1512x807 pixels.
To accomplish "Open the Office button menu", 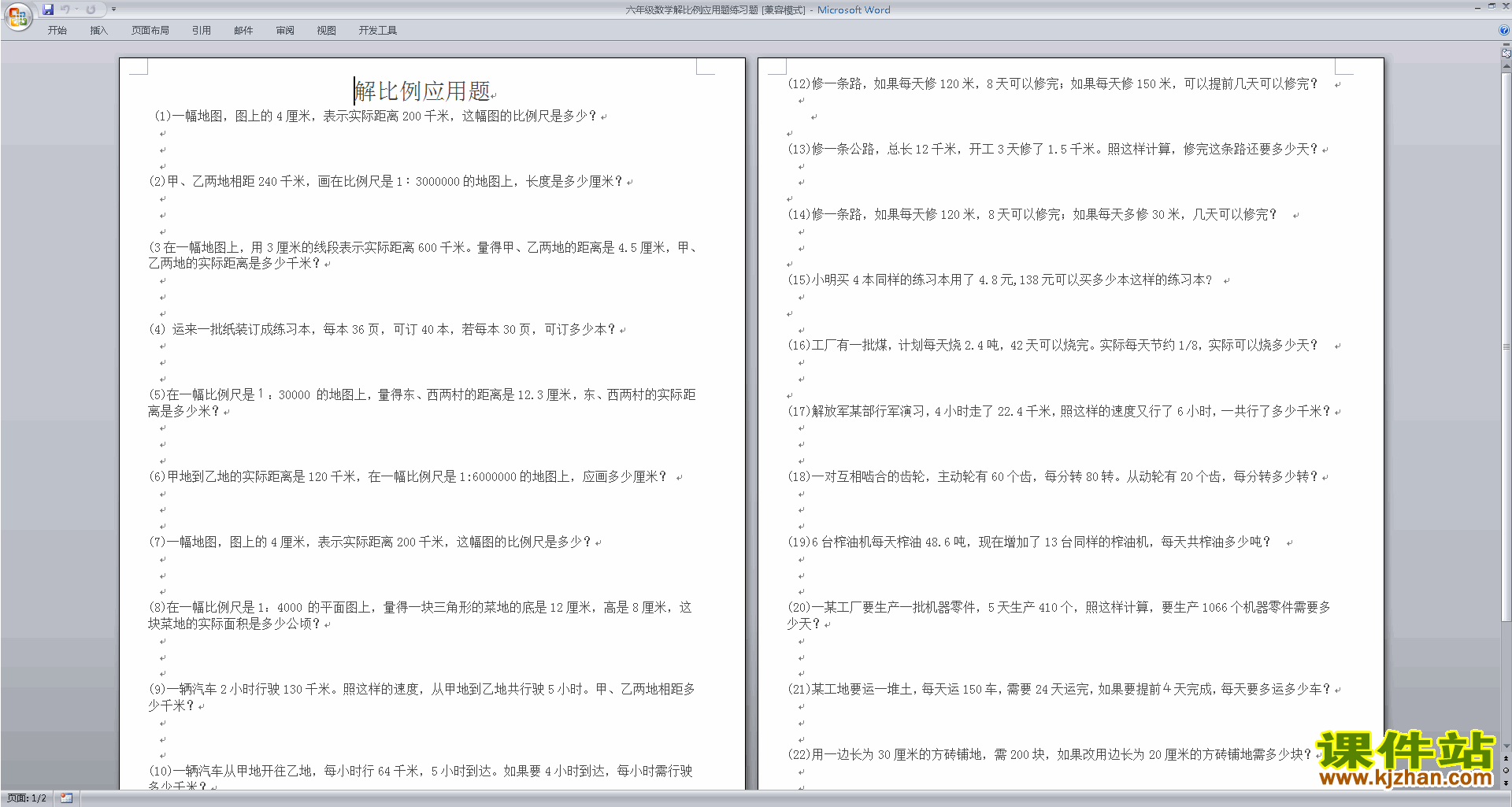I will [17, 16].
